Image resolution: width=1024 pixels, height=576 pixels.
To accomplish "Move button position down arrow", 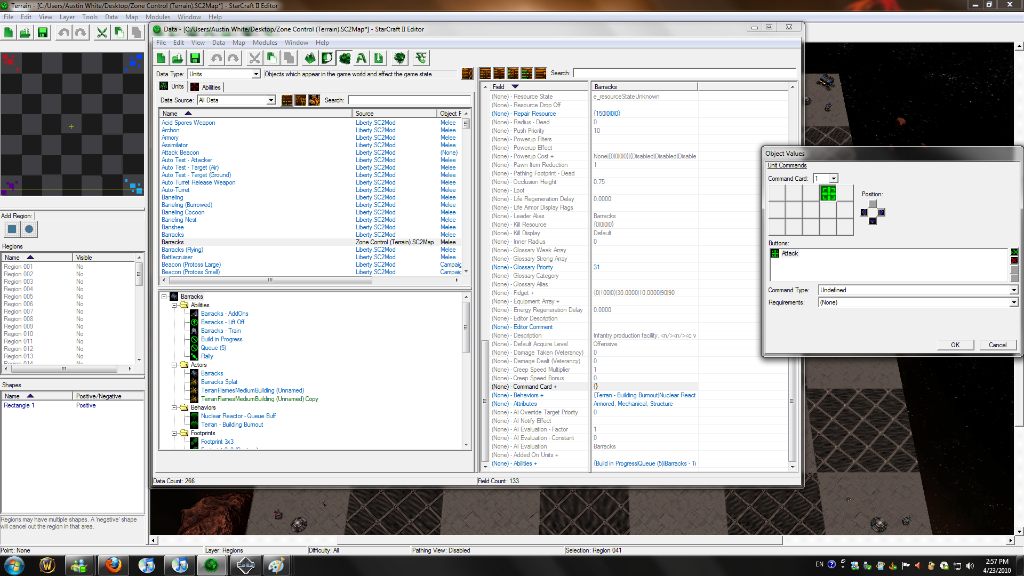I will (872, 221).
